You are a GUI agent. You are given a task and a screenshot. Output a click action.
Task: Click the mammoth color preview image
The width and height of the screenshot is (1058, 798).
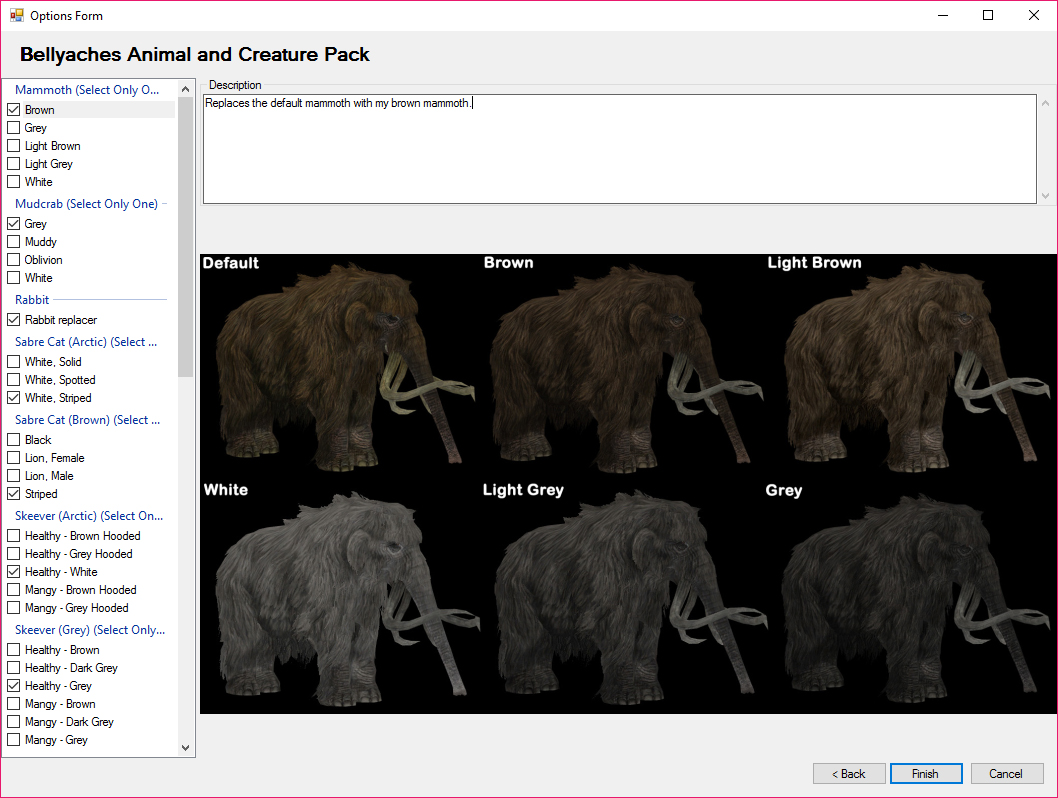tap(628, 484)
